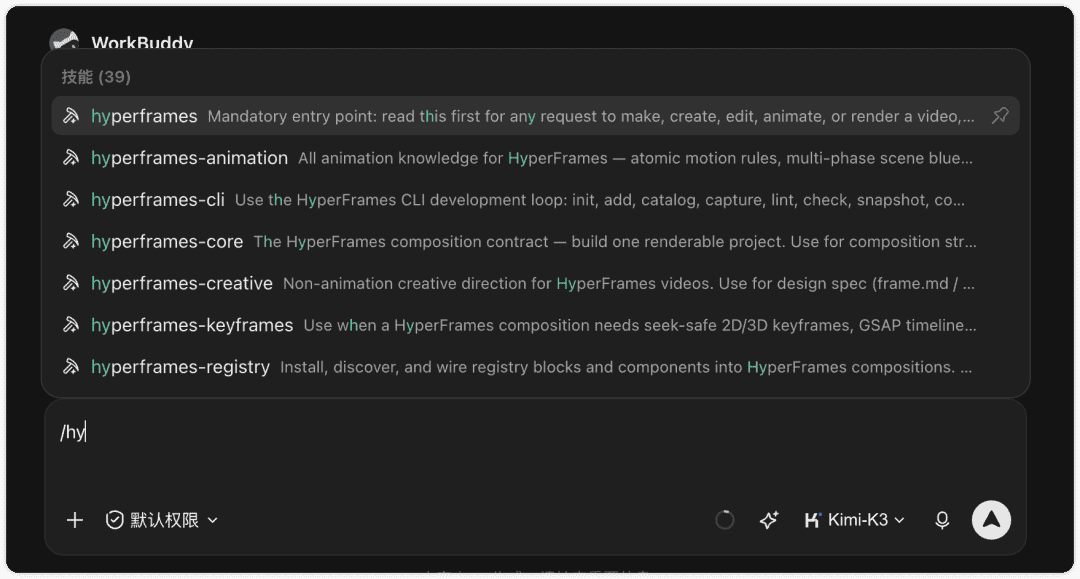The height and width of the screenshot is (579, 1080).
Task: Click the 'Install, discover, and wire' description
Action: pos(626,367)
